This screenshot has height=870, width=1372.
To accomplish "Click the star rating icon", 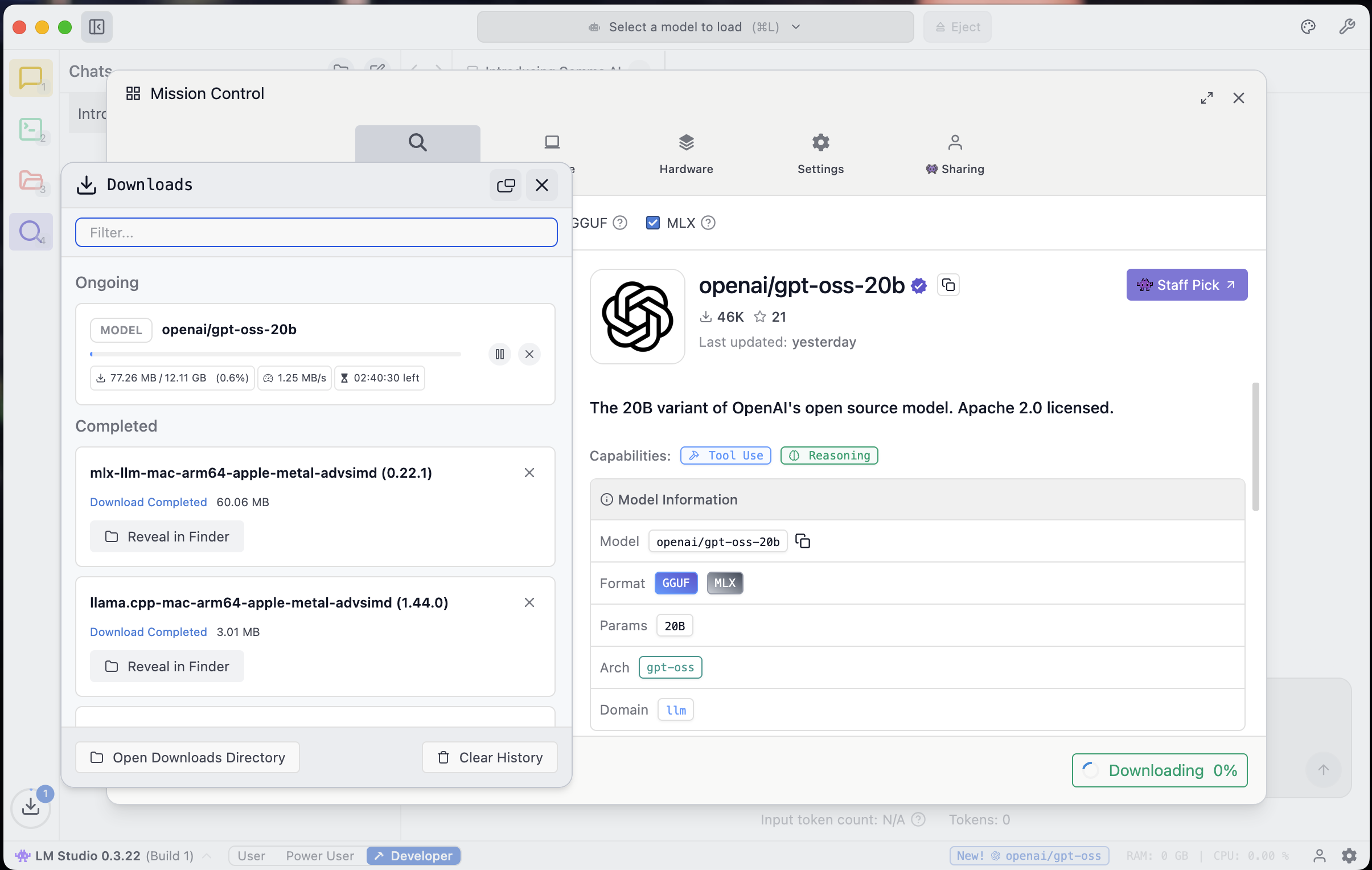I will click(x=759, y=317).
